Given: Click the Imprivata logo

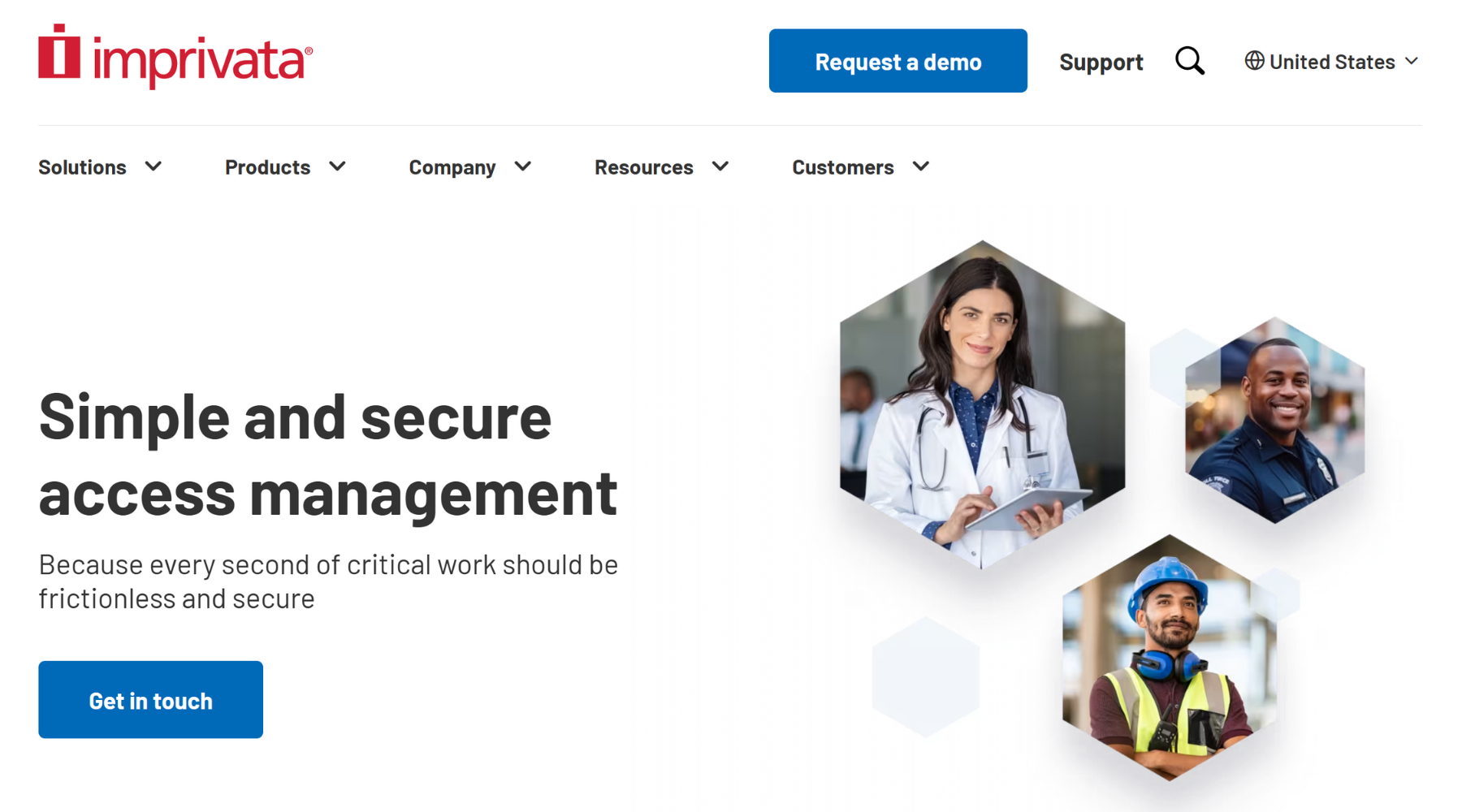Looking at the screenshot, I should click(175, 56).
